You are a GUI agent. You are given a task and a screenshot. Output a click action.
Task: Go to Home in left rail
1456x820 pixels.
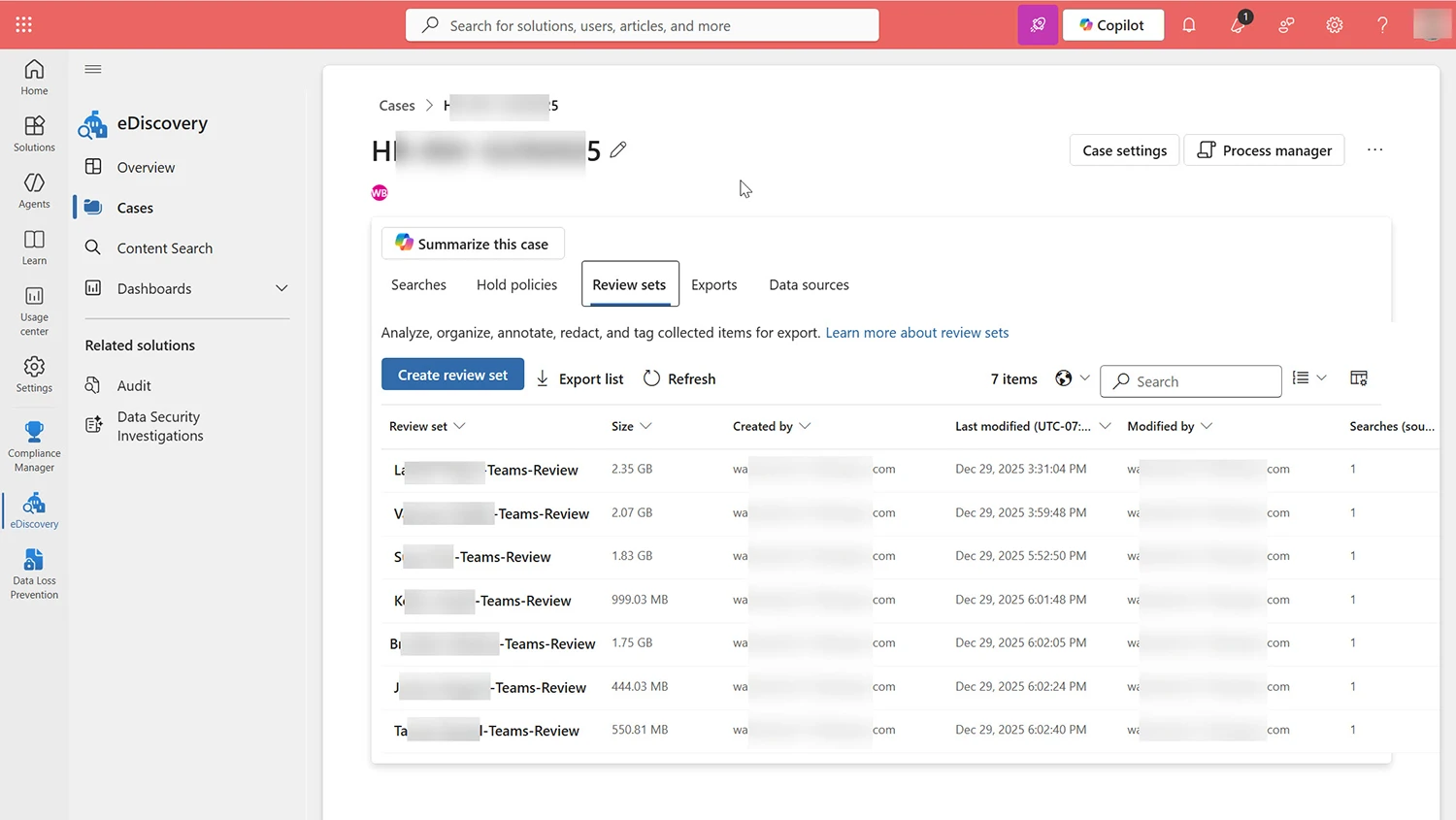(34, 77)
